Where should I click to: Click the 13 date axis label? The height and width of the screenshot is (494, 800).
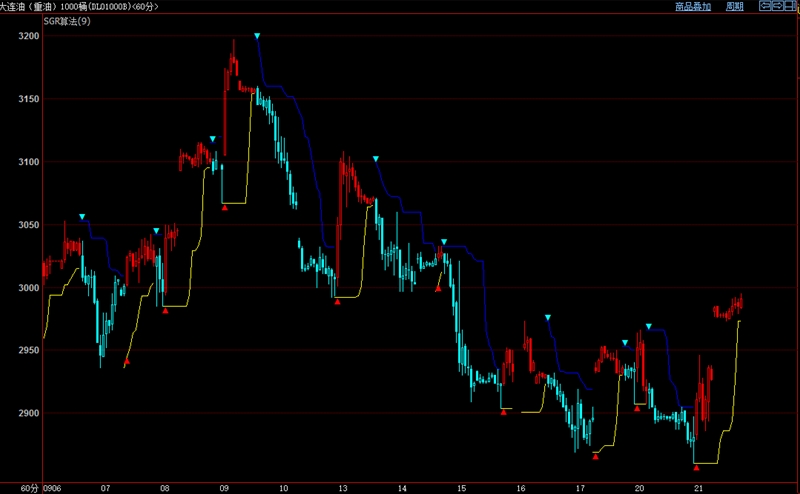[x=342, y=488]
